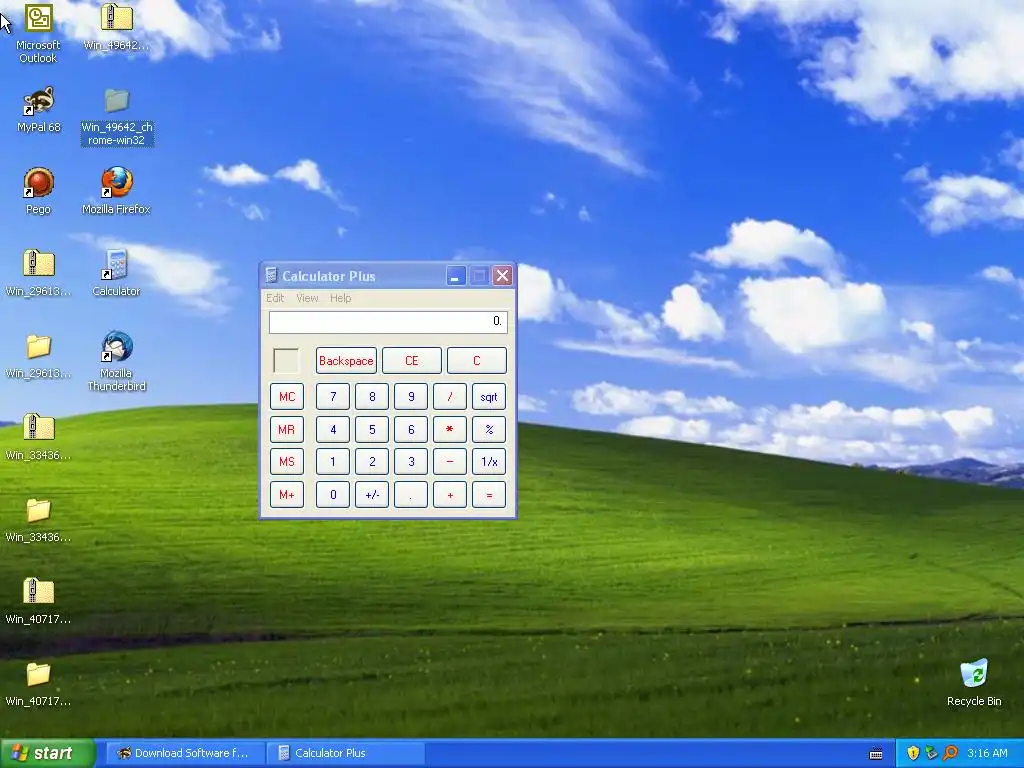This screenshot has height=768, width=1024.
Task: Click the 1/x reciprocal button
Action: pyautogui.click(x=489, y=462)
